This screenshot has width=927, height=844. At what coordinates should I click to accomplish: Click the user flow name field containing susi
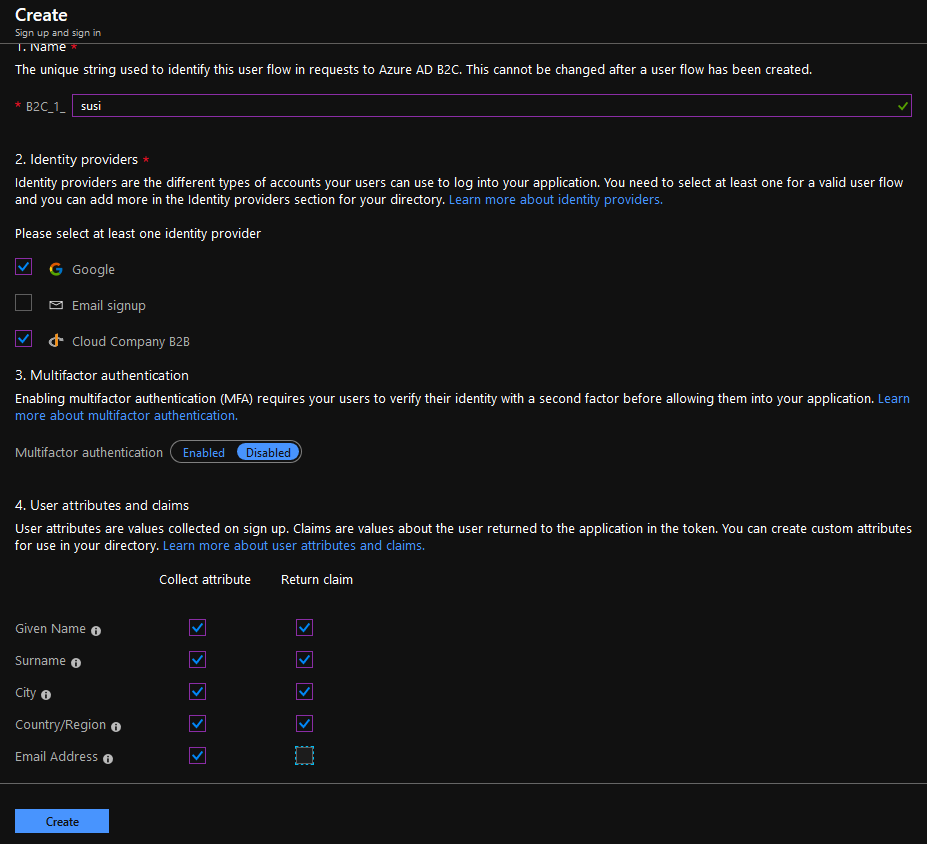pos(491,105)
